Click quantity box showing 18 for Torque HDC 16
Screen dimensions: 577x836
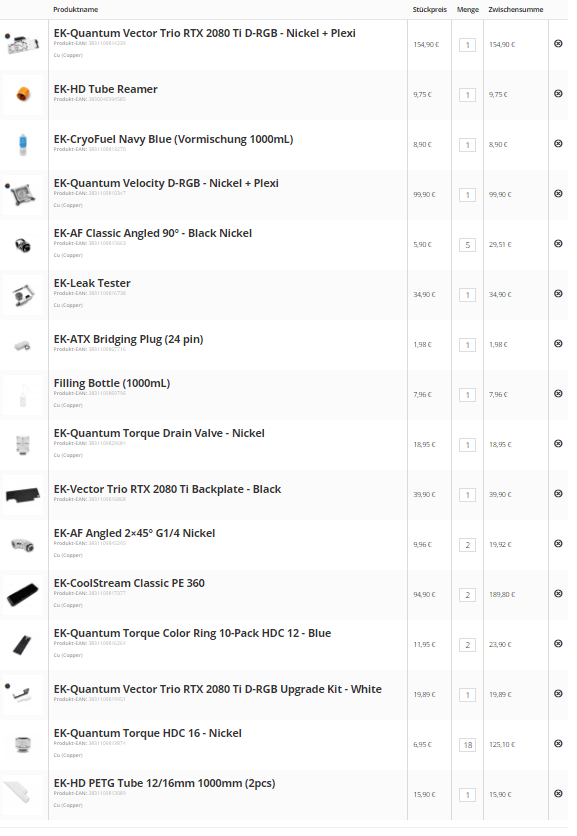(x=467, y=745)
